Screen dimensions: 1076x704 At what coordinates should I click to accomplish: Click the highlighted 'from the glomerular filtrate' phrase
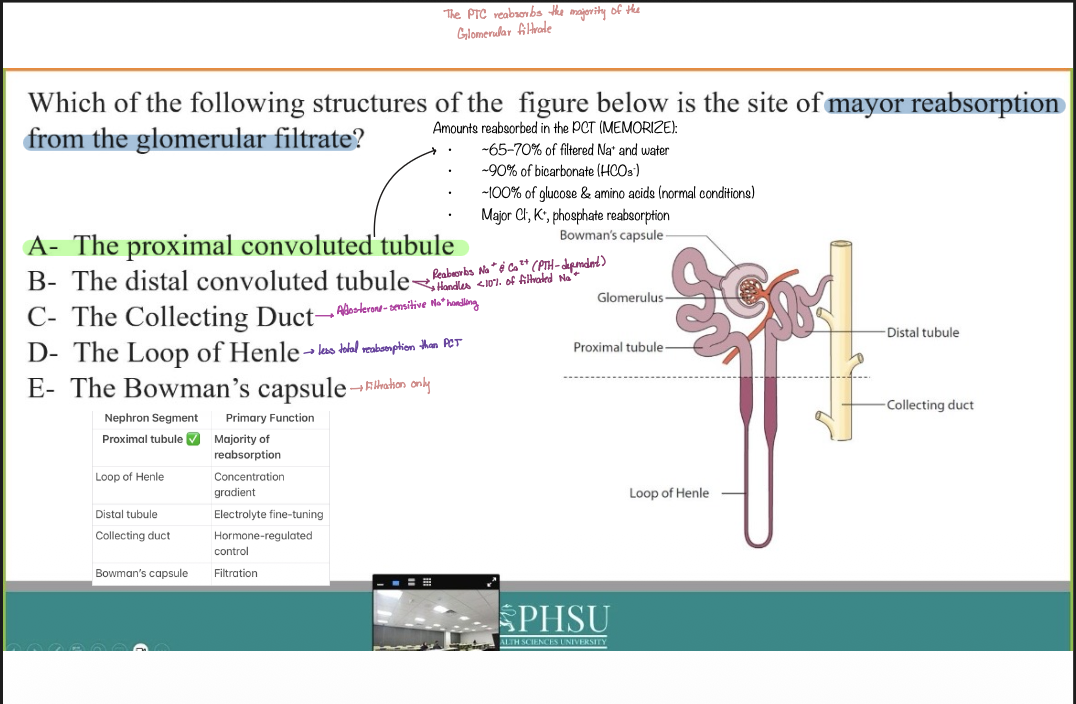(190, 139)
